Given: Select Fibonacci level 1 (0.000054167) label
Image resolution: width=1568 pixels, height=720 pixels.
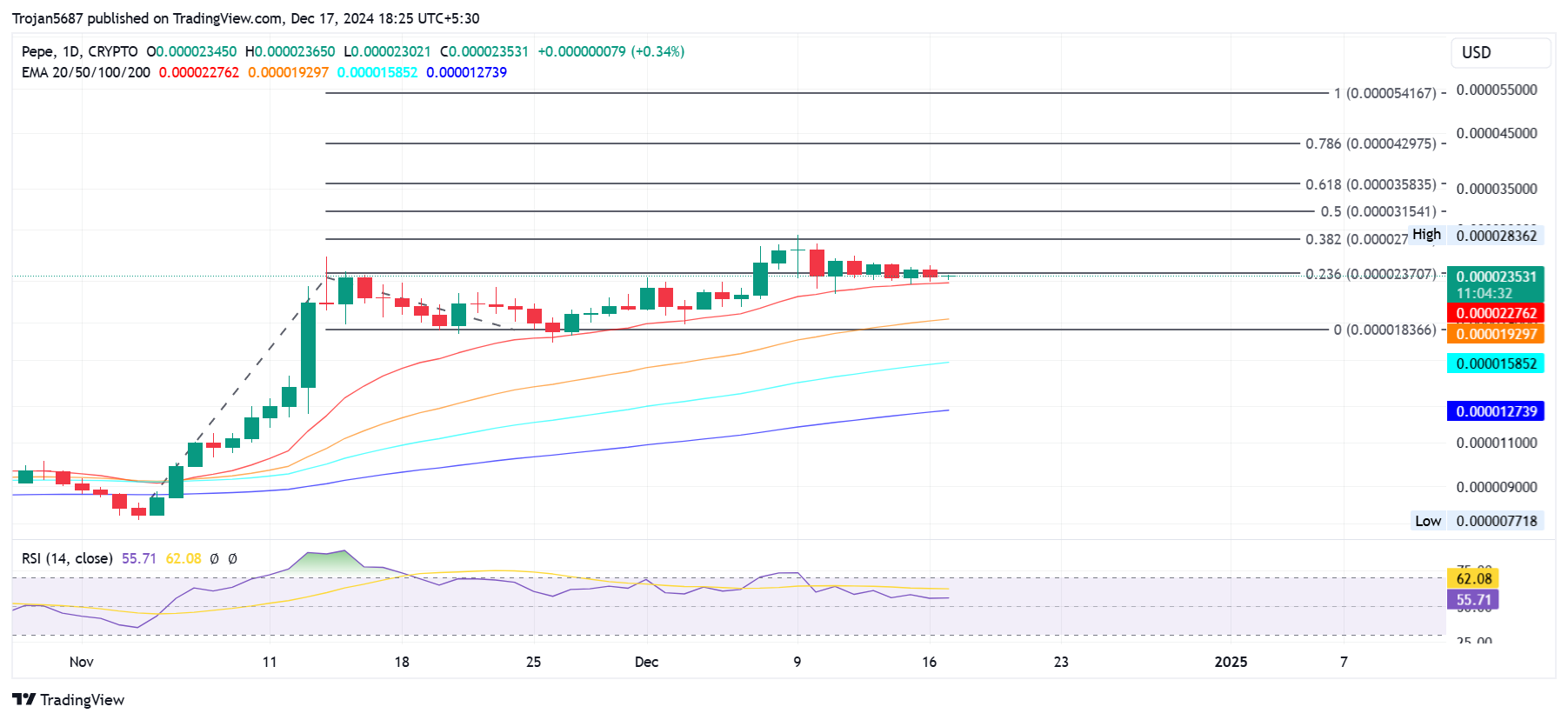Looking at the screenshot, I should 1385,93.
